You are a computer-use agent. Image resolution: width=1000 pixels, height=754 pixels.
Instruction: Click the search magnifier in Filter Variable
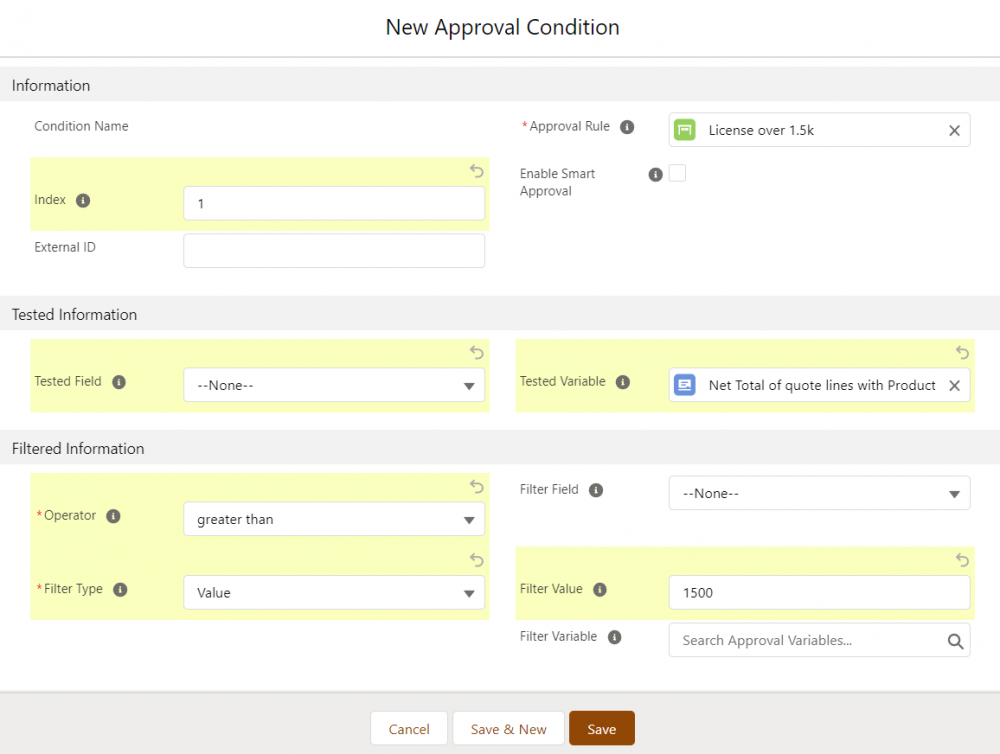click(955, 641)
